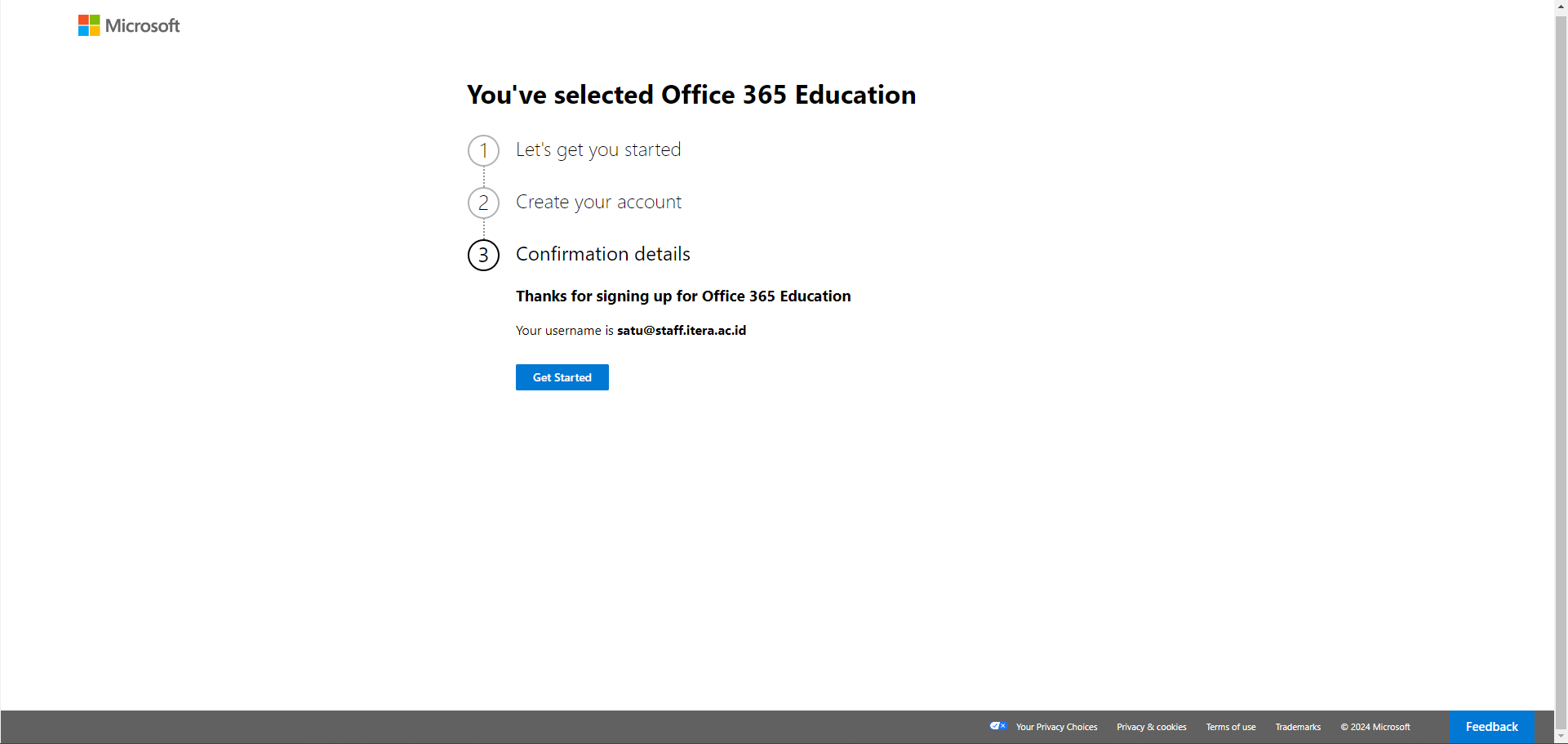Click the step 1 circle icon

[x=483, y=151]
